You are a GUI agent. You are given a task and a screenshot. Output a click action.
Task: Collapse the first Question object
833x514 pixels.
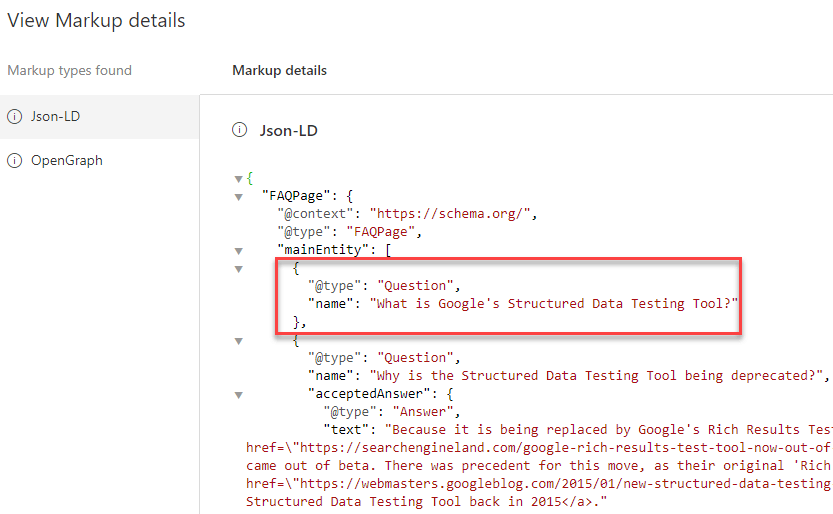pyautogui.click(x=239, y=269)
